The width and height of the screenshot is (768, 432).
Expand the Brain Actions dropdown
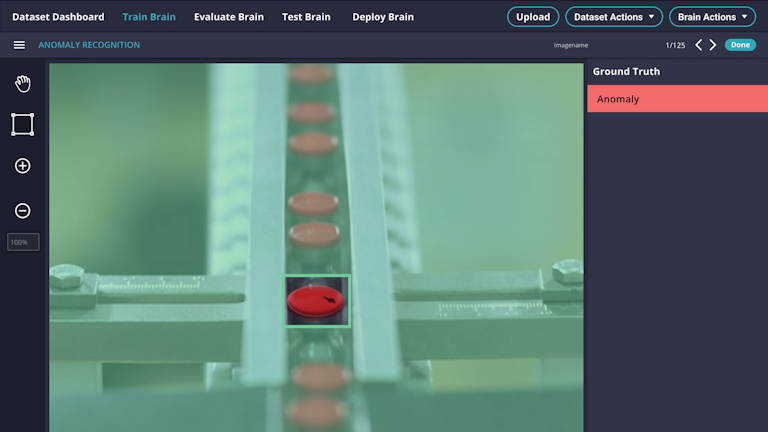[712, 17]
